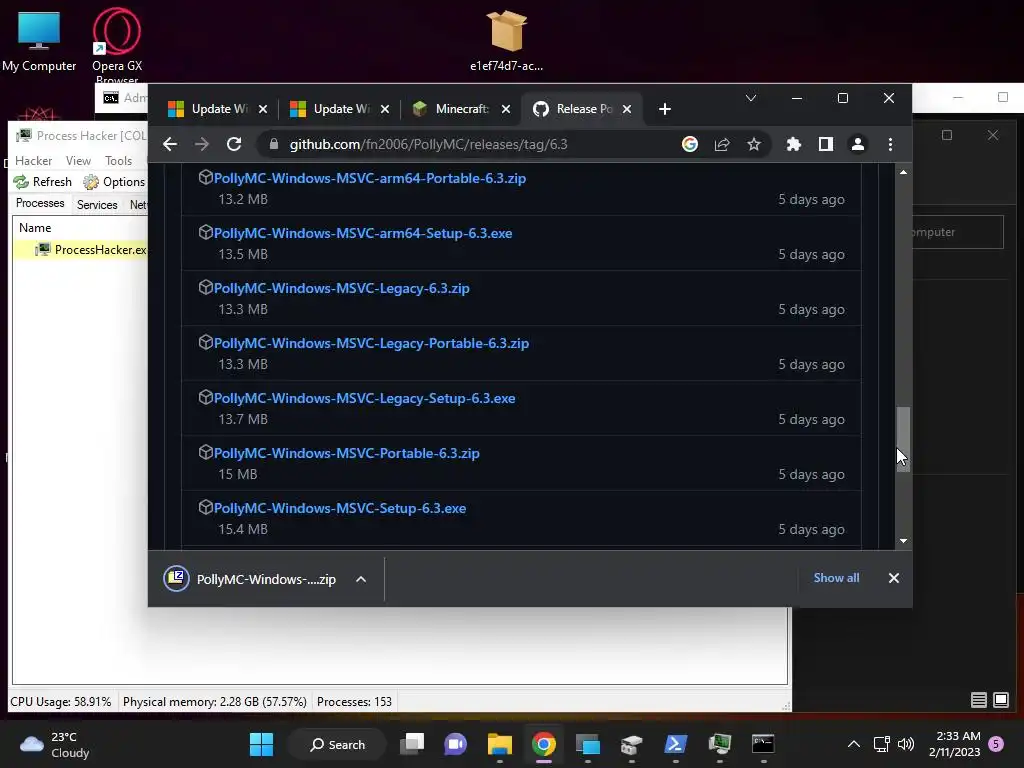Open the Windows Start menu

(x=261, y=744)
